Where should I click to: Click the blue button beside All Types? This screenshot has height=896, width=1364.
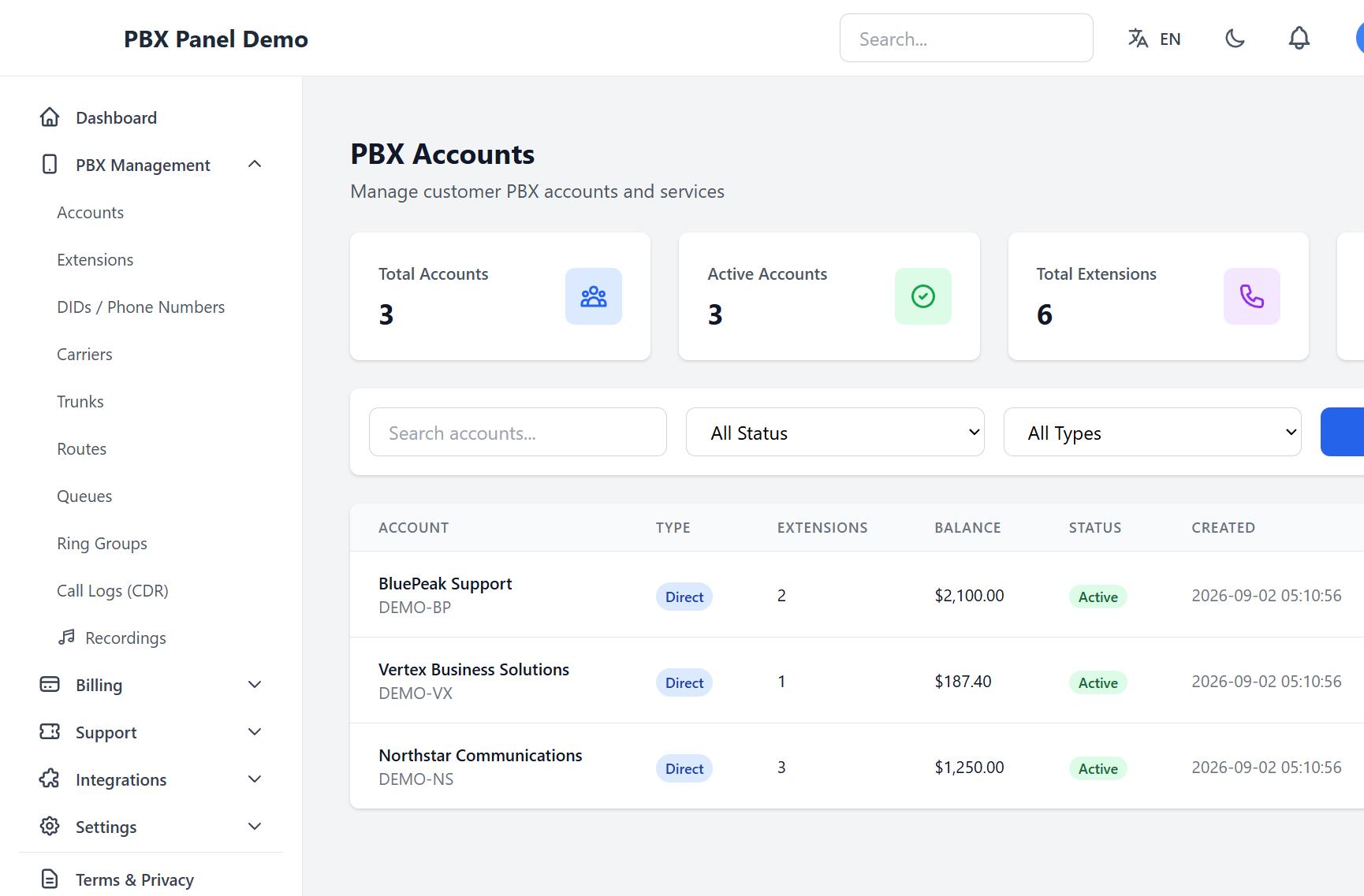1342,432
